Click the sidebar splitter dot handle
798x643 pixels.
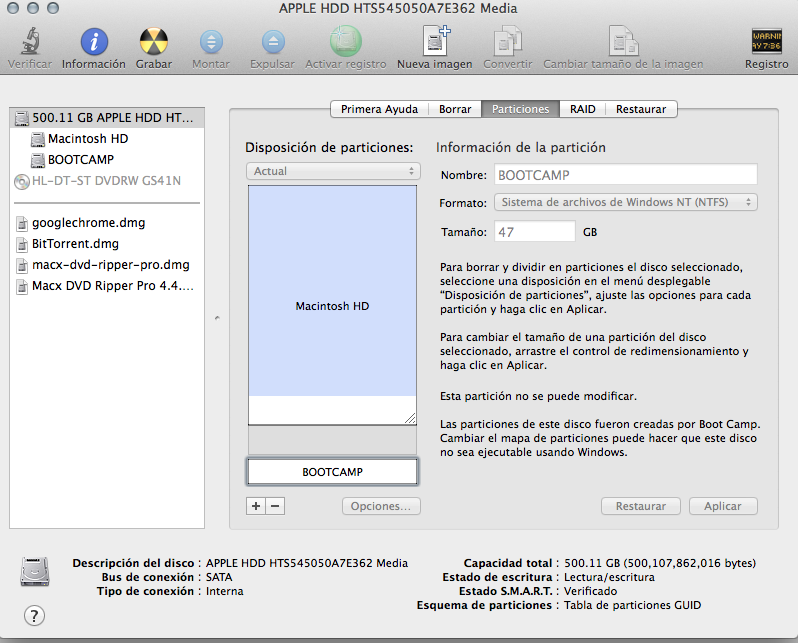217,318
